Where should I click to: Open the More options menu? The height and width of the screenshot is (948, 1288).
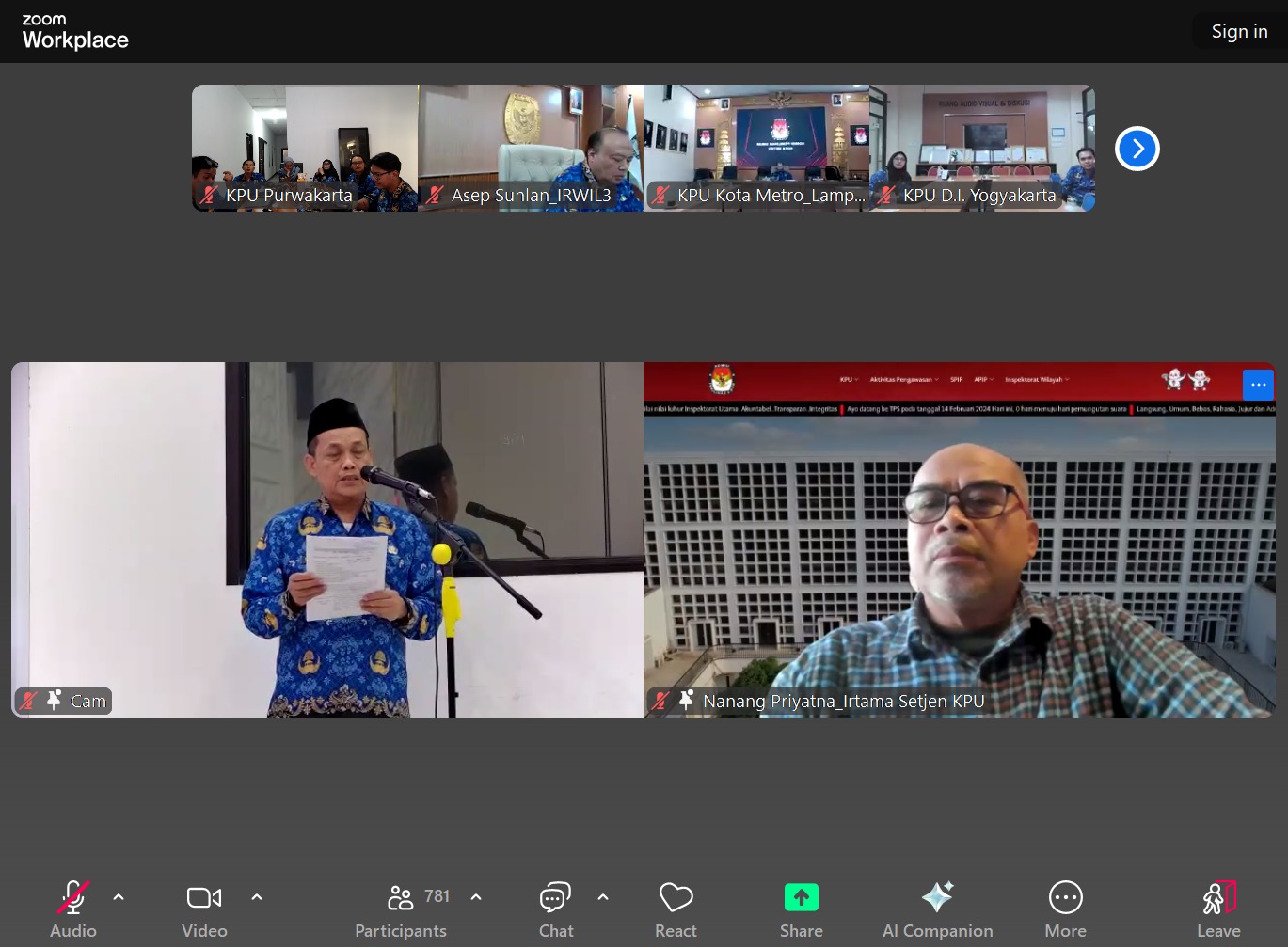coord(1065,908)
